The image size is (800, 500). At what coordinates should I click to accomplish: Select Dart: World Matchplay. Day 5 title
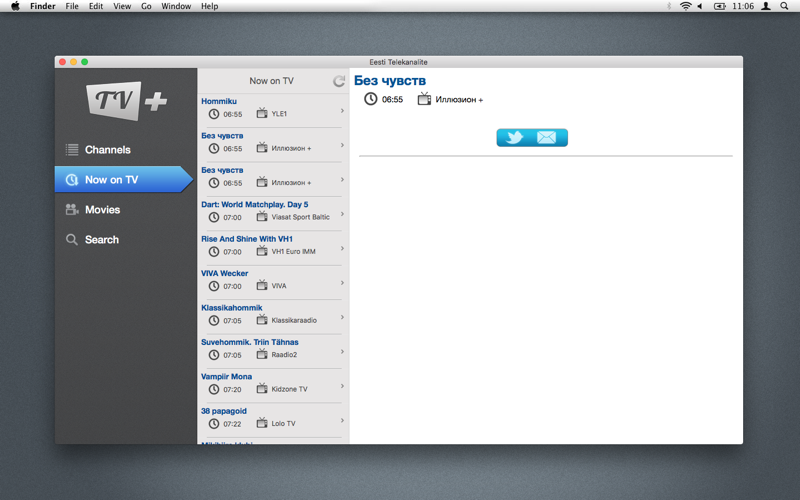tap(255, 204)
